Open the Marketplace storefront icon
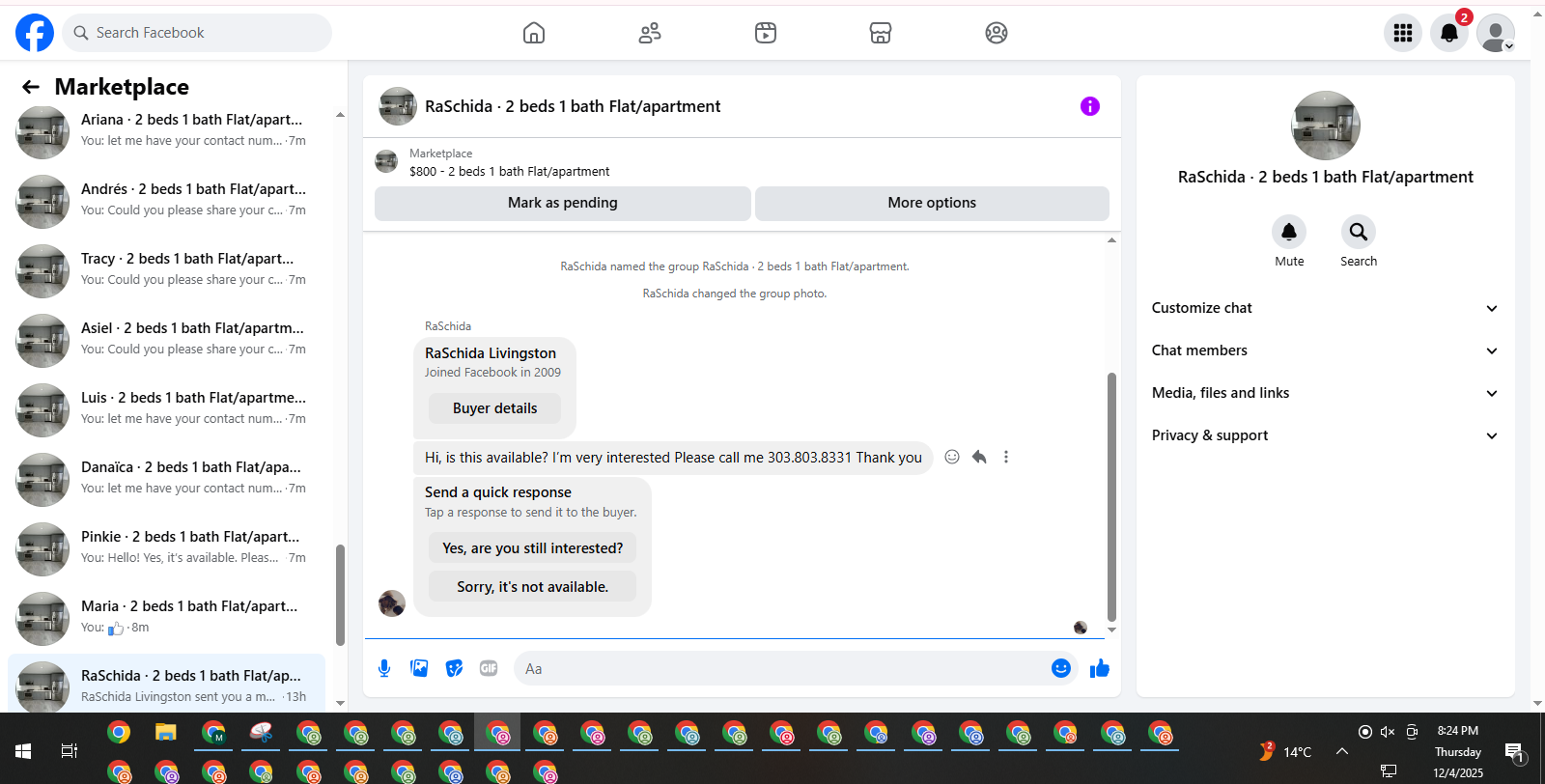 tap(881, 33)
